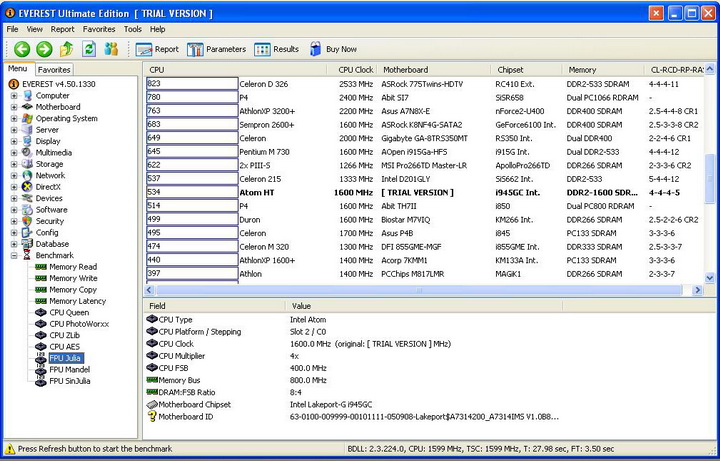Select the Benchmark hourglass icon
This screenshot has width=720, height=461.
[x=28, y=255]
